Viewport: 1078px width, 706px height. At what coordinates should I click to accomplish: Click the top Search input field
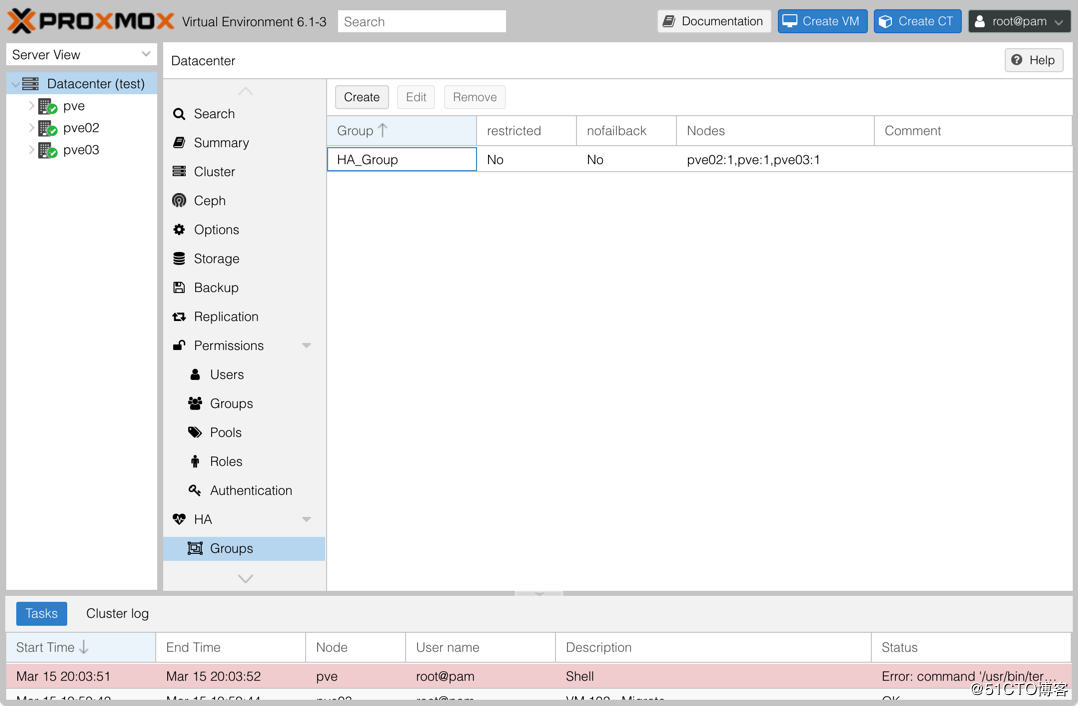click(421, 21)
